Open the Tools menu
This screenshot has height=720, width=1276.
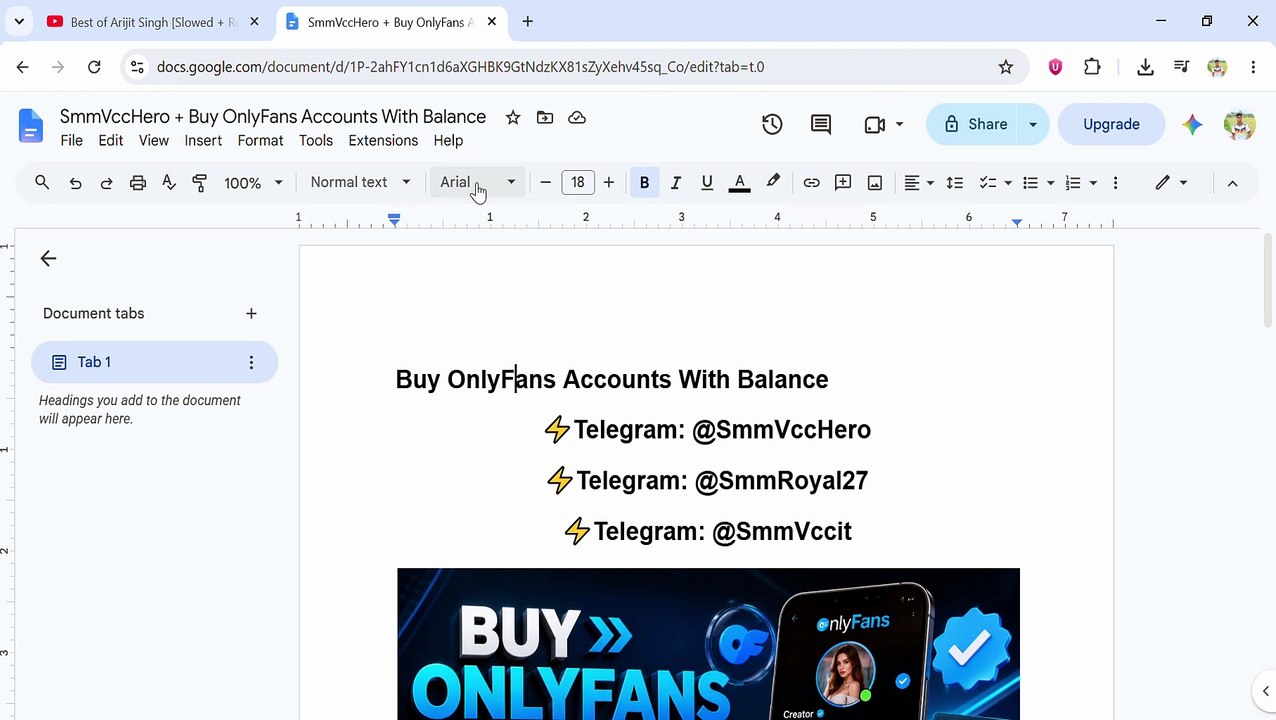click(x=315, y=141)
